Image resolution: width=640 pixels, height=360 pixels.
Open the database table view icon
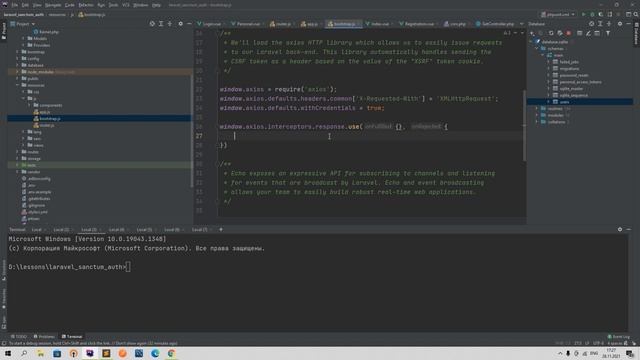coord(579,33)
